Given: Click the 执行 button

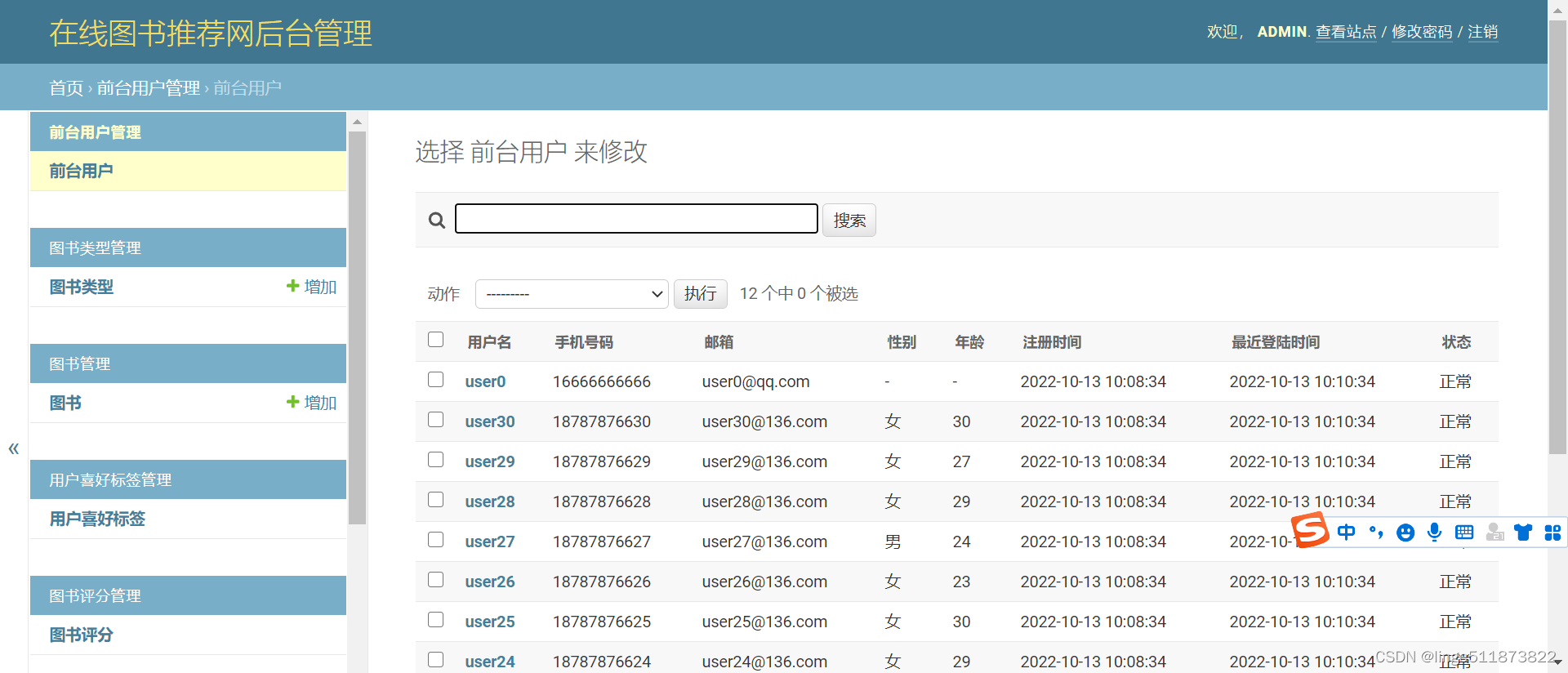Looking at the screenshot, I should (x=701, y=293).
